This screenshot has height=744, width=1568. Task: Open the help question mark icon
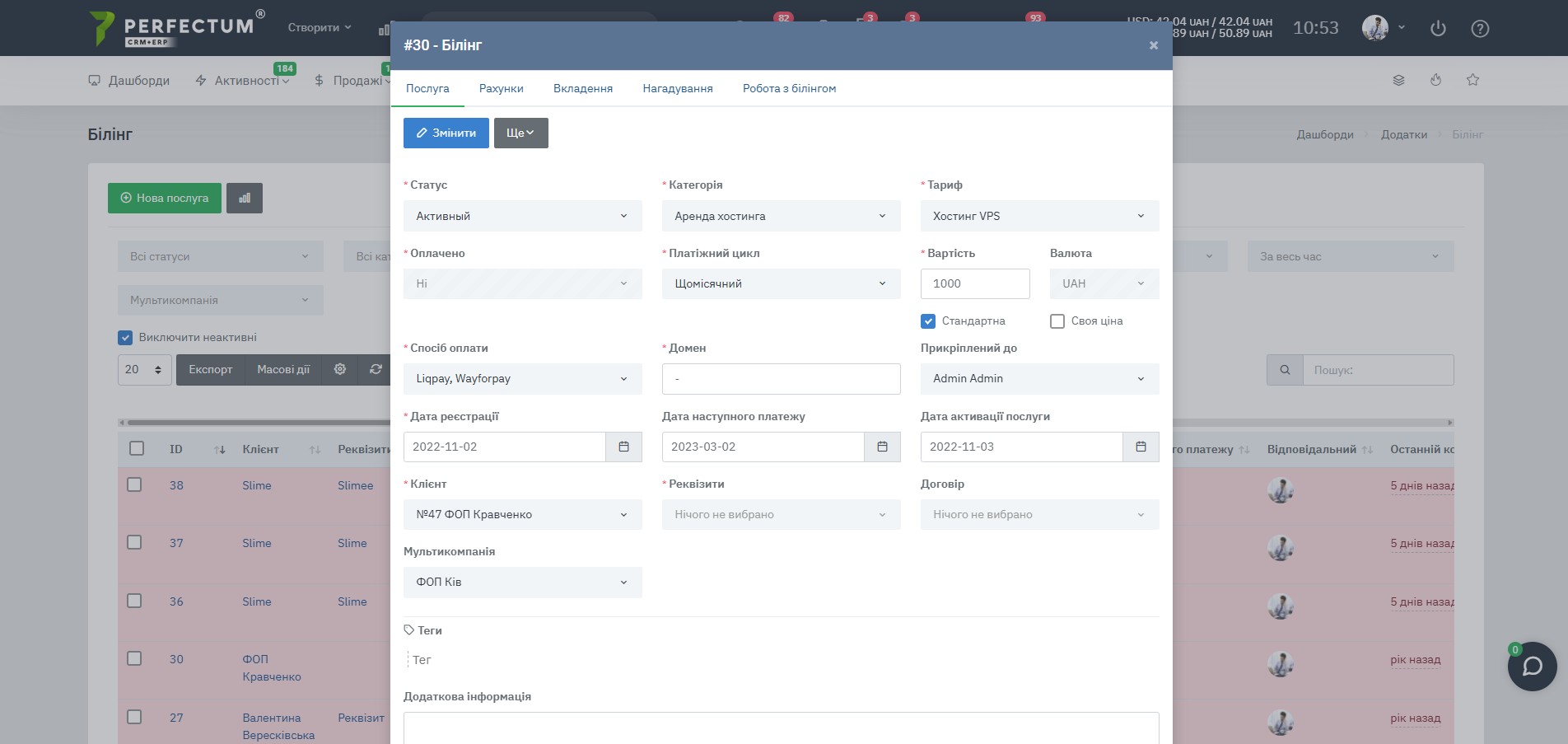pyautogui.click(x=1480, y=29)
